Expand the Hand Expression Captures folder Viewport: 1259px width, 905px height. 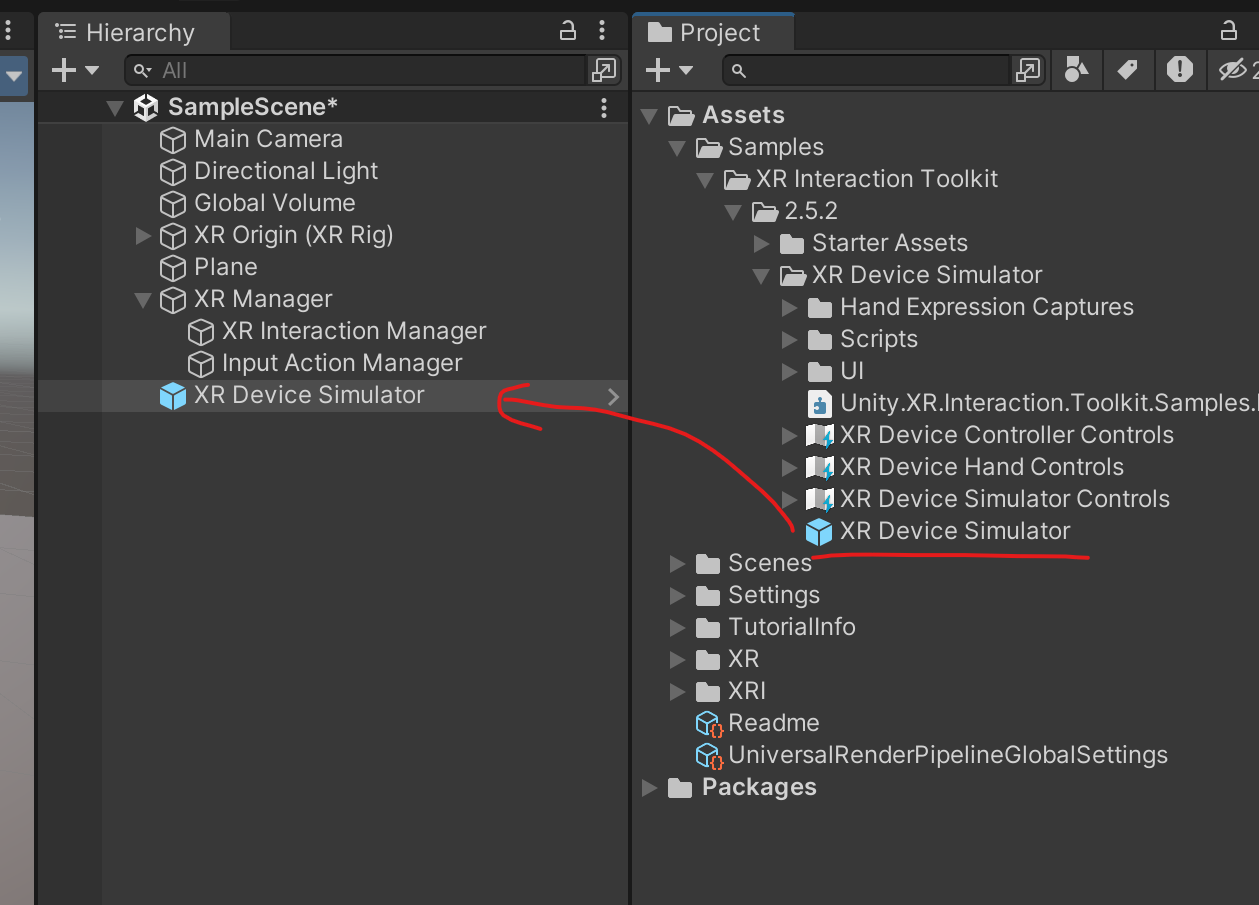pyautogui.click(x=789, y=307)
